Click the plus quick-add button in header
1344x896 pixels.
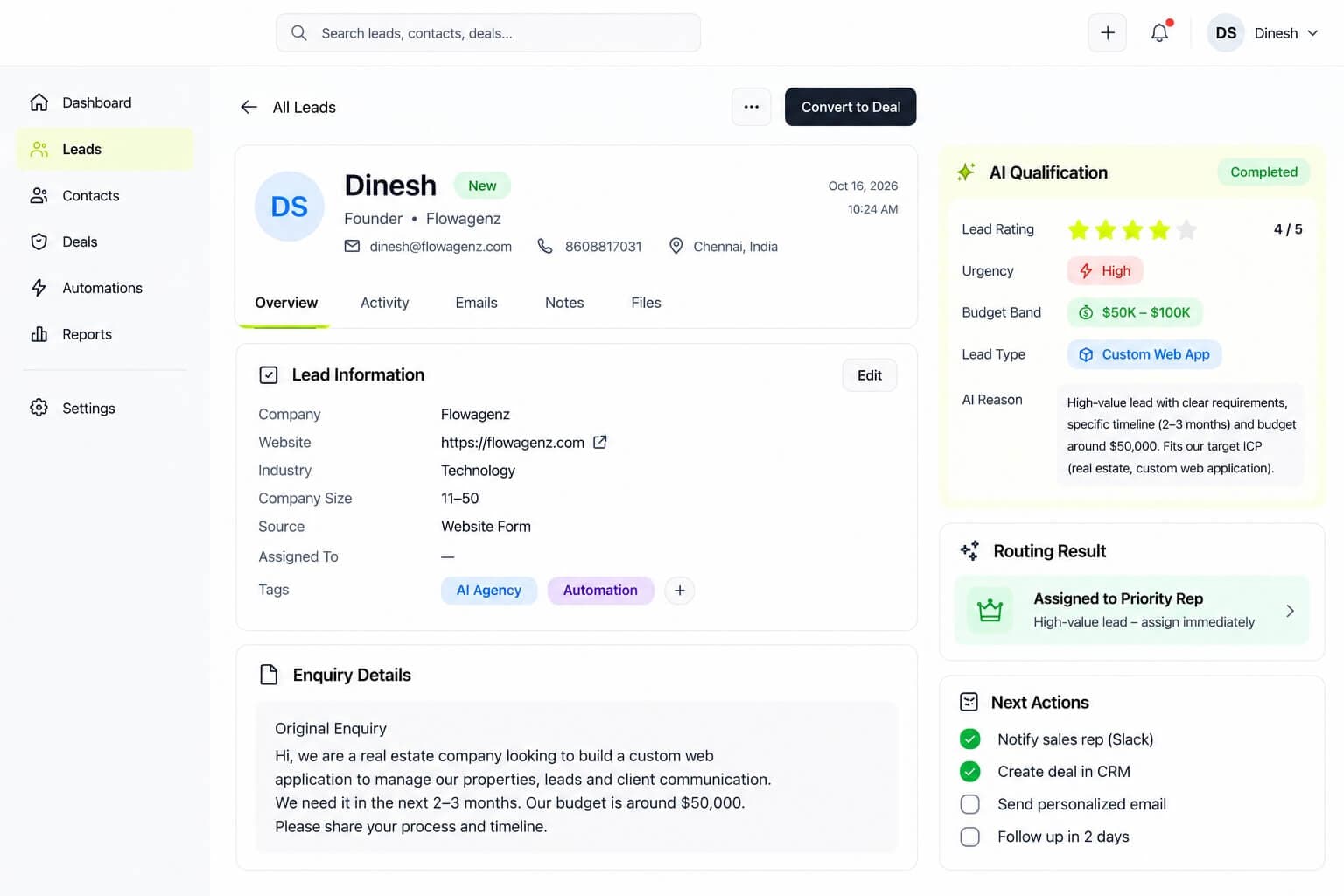pos(1108,33)
